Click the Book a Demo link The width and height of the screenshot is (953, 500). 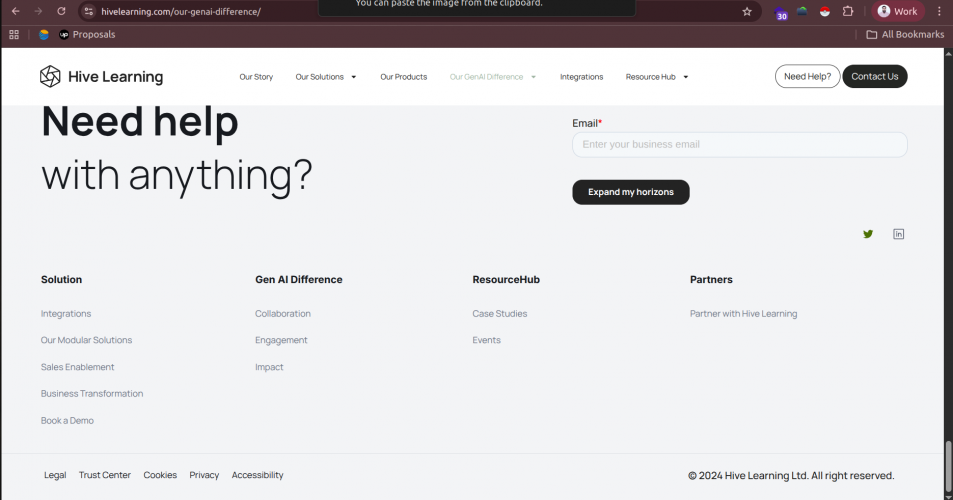pos(67,420)
